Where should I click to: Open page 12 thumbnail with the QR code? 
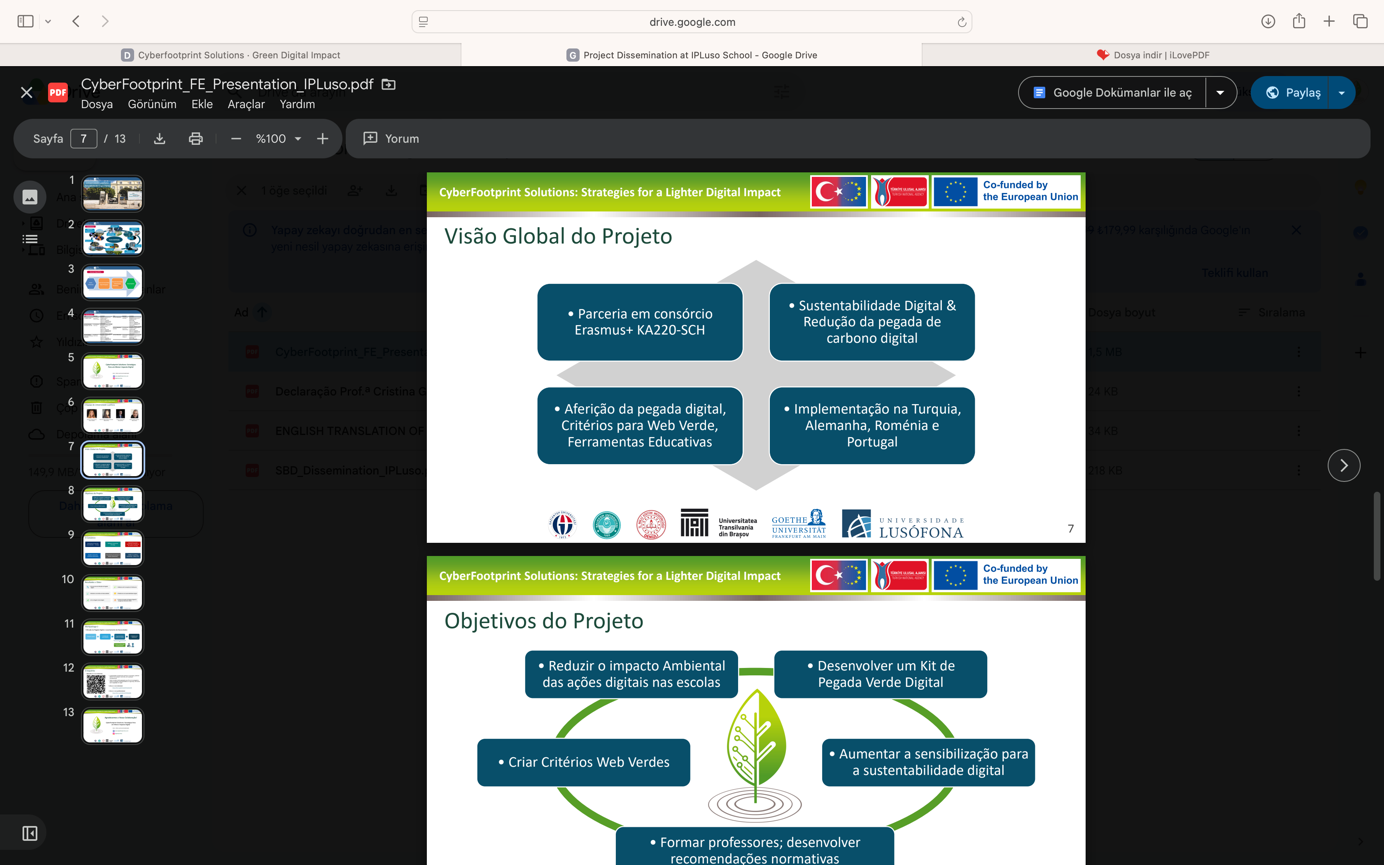[x=113, y=682]
